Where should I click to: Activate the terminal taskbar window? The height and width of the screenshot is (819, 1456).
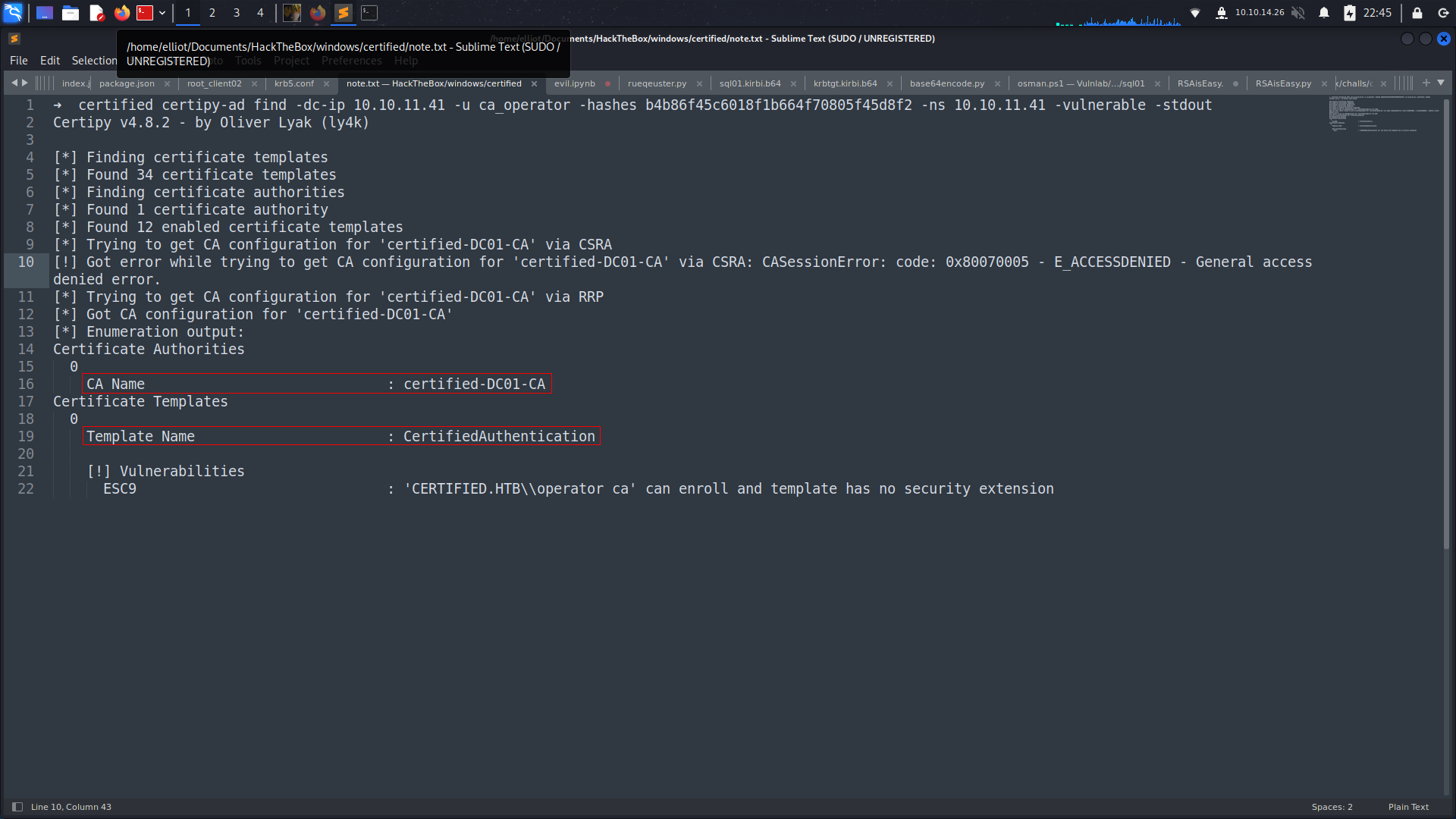(369, 13)
